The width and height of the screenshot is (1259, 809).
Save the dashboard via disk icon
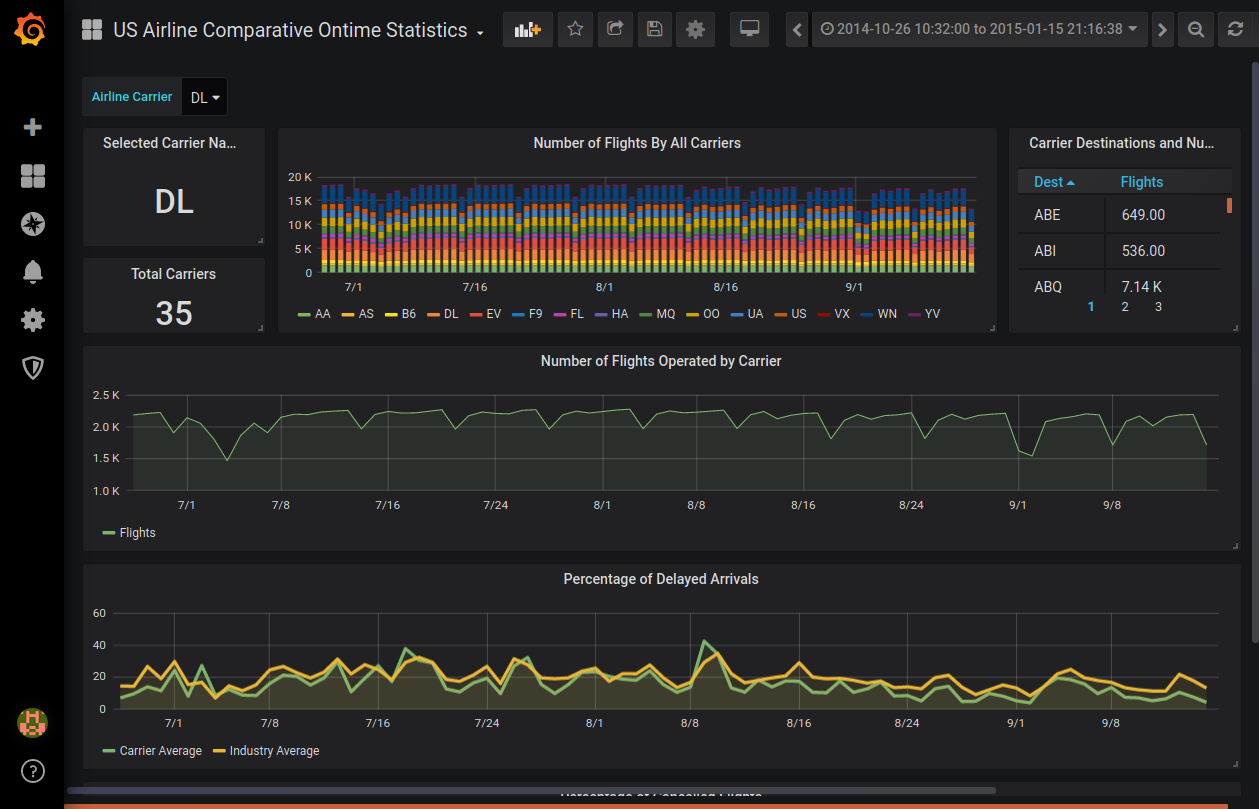(x=655, y=29)
